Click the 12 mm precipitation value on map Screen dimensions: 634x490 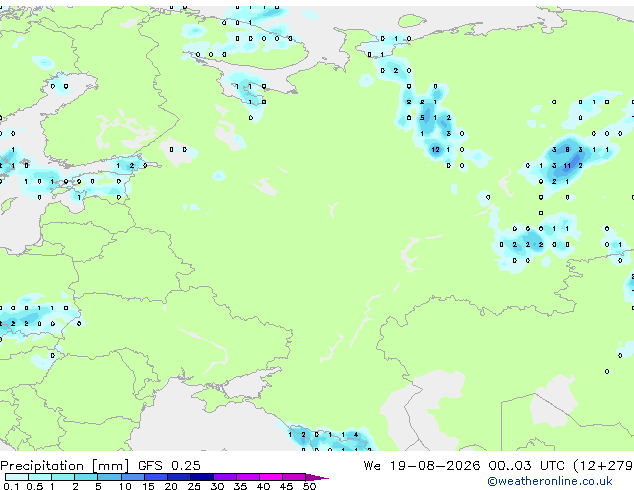pyautogui.click(x=435, y=150)
